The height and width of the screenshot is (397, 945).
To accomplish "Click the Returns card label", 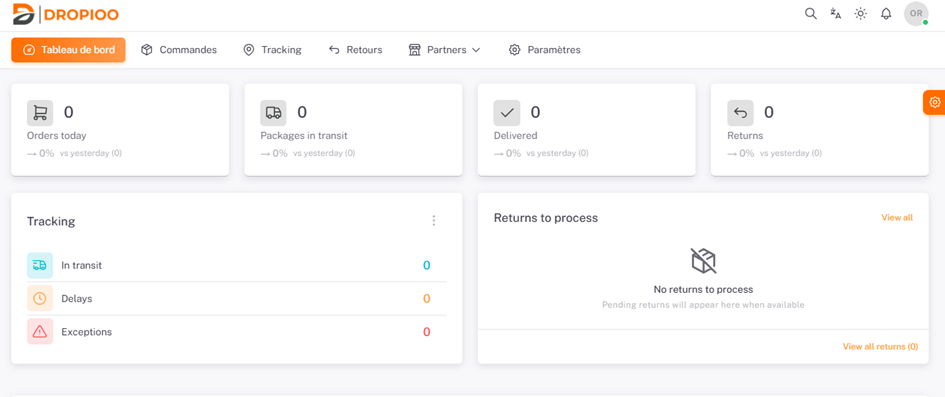I will (745, 136).
